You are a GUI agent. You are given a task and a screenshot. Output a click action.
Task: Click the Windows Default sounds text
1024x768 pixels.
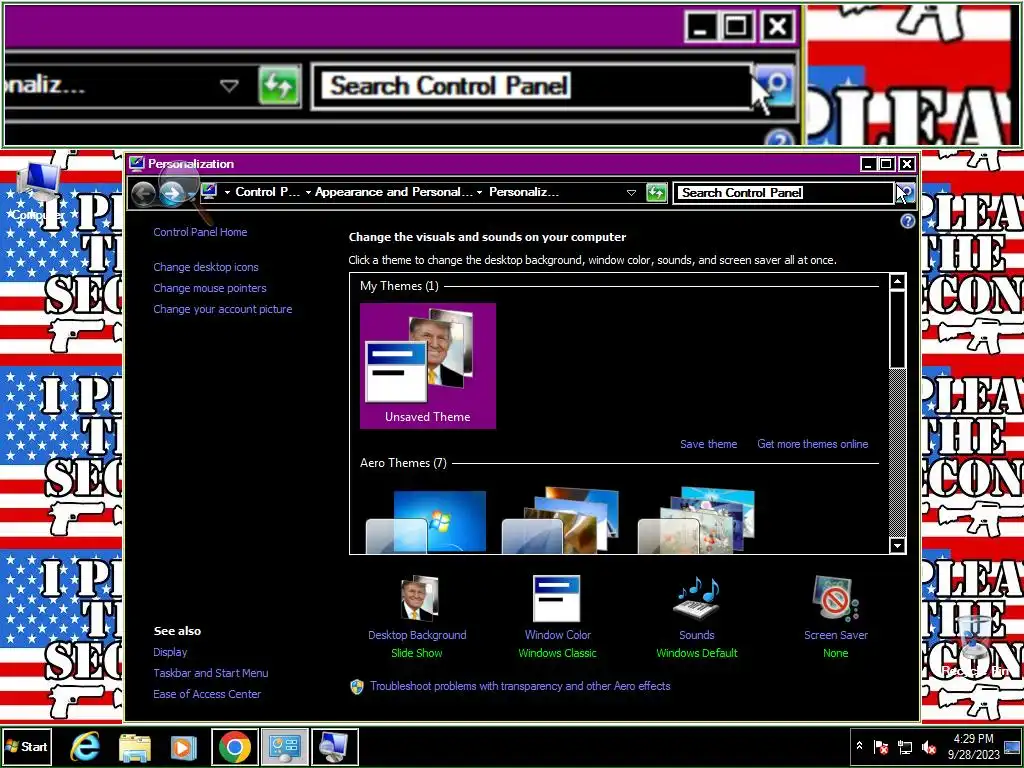tap(697, 653)
